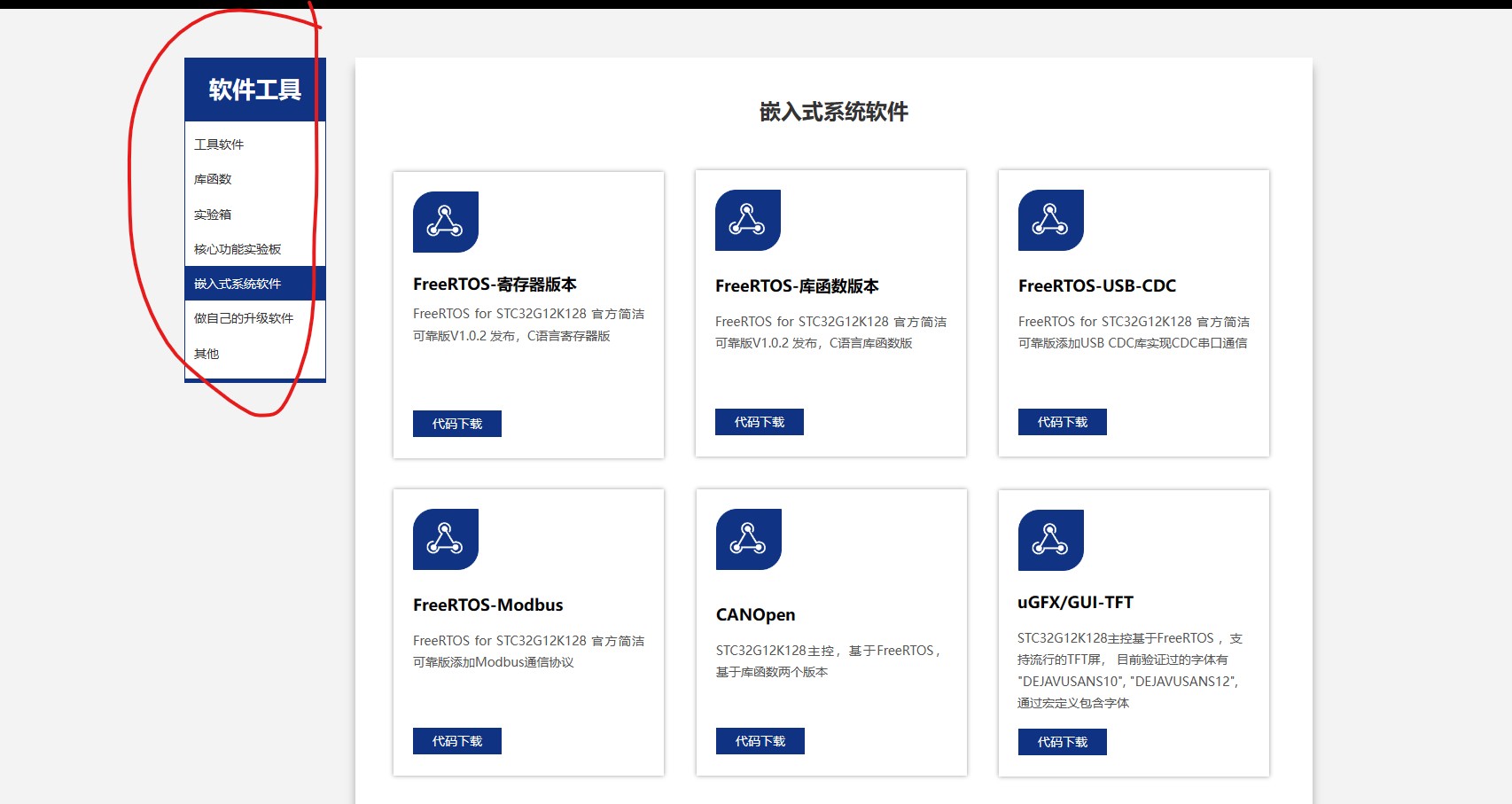The image size is (1512, 804).
Task: Click 代码下载 under FreeRTOS-USB-CDC
Action: (x=1063, y=422)
